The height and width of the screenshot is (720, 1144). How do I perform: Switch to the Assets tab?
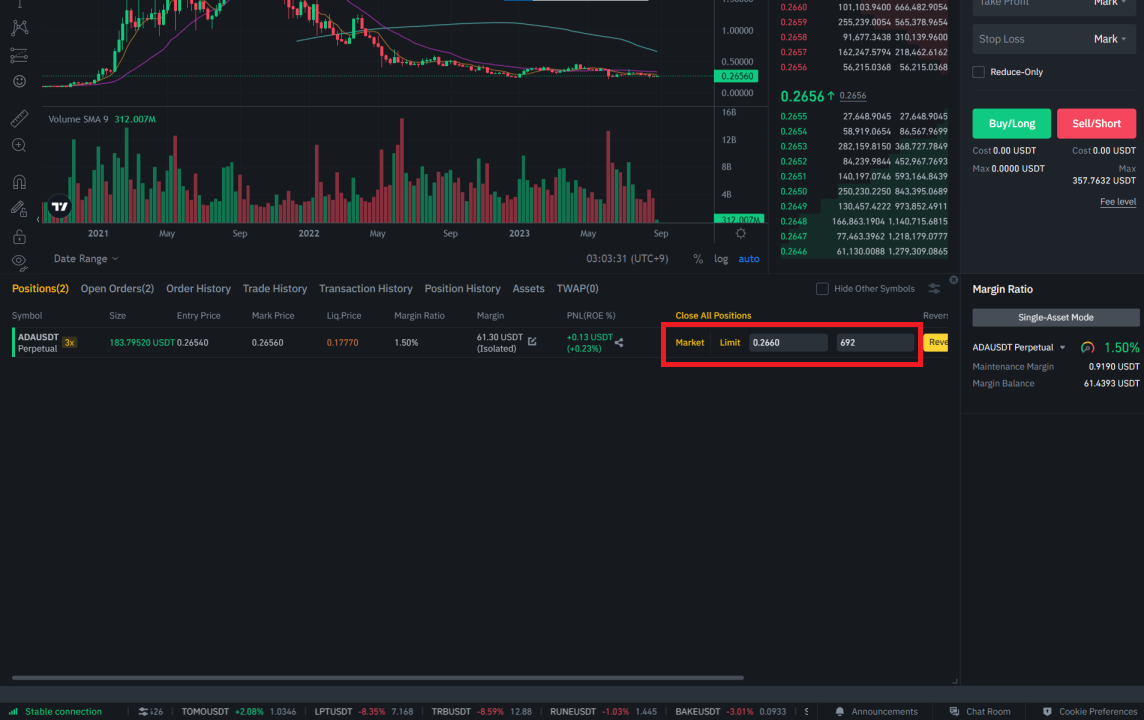pyautogui.click(x=528, y=288)
